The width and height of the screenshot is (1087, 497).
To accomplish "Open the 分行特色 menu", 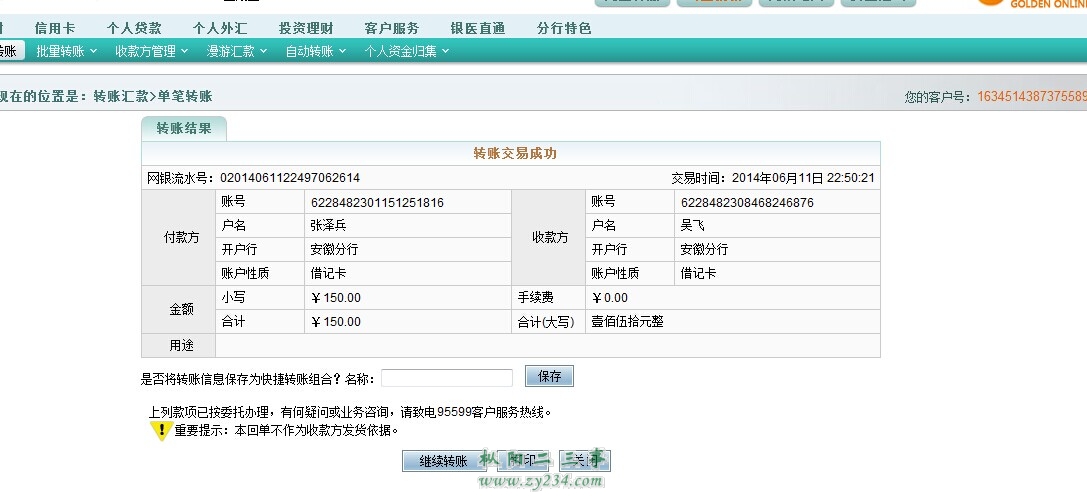I will [x=564, y=28].
